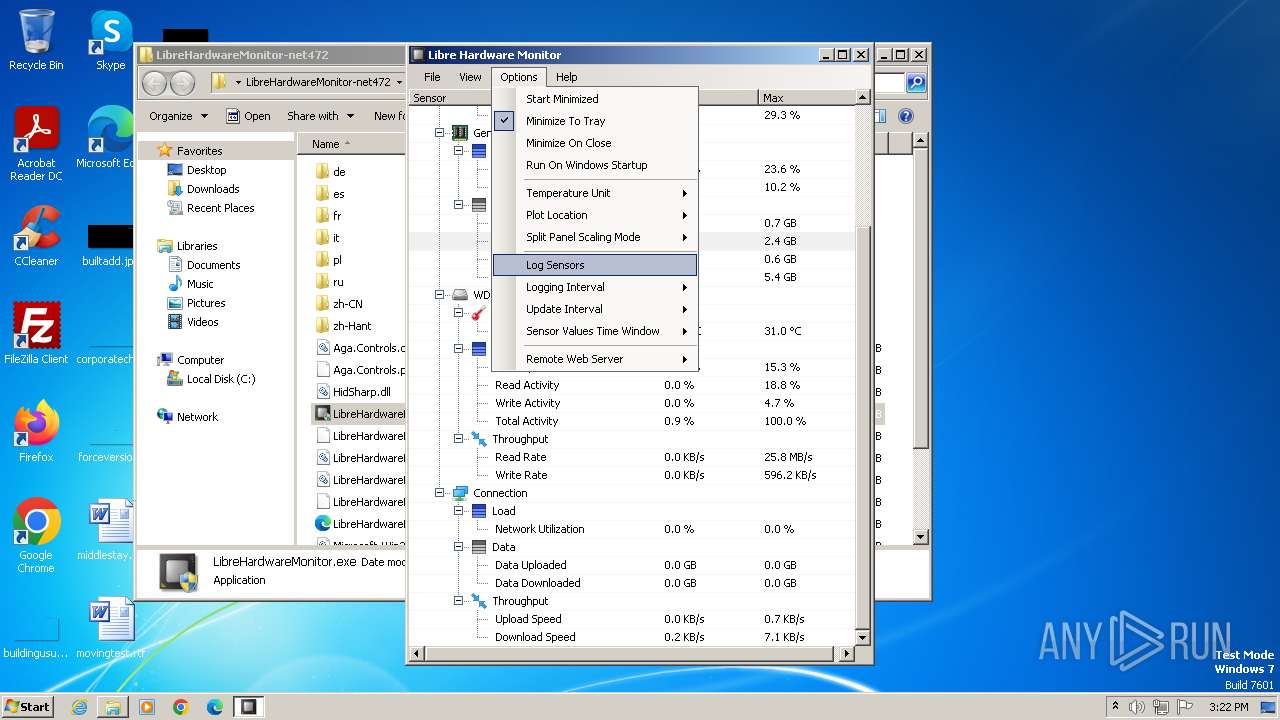Click the monitor's vertical scrollbar down arrow

point(862,636)
